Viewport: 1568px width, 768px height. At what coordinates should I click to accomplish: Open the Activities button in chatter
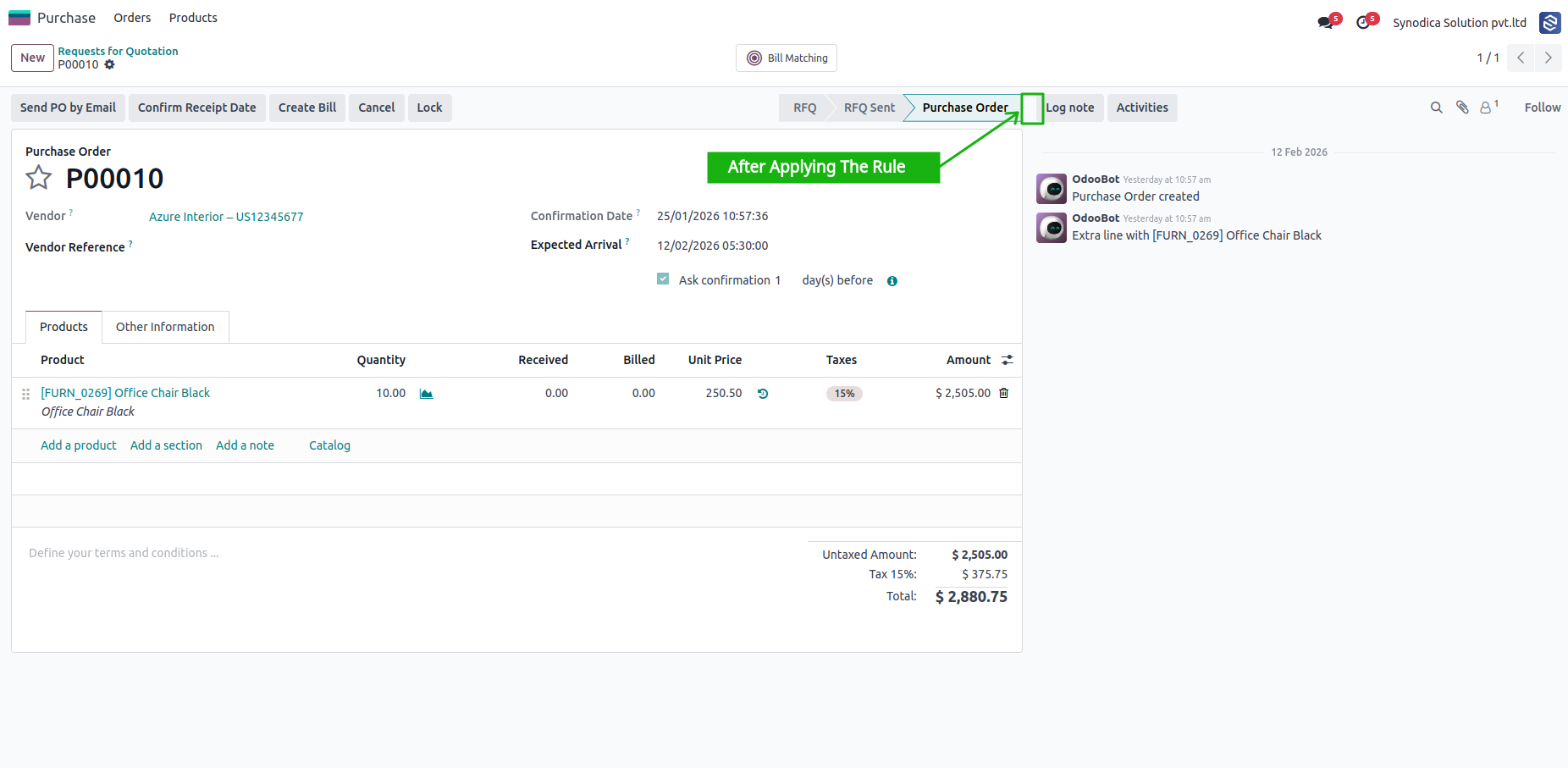click(1142, 108)
